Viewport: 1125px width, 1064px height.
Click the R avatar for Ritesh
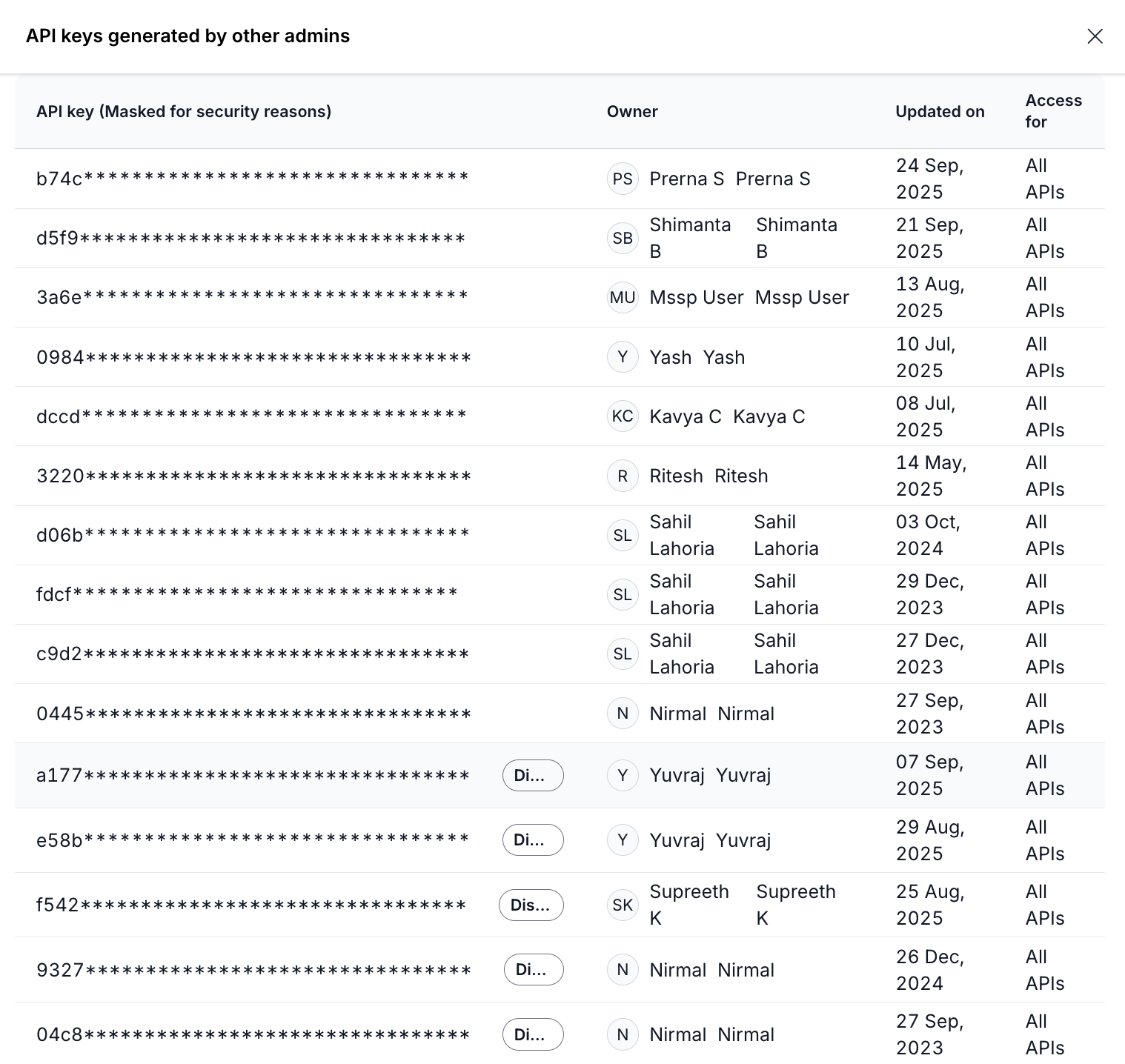(623, 476)
